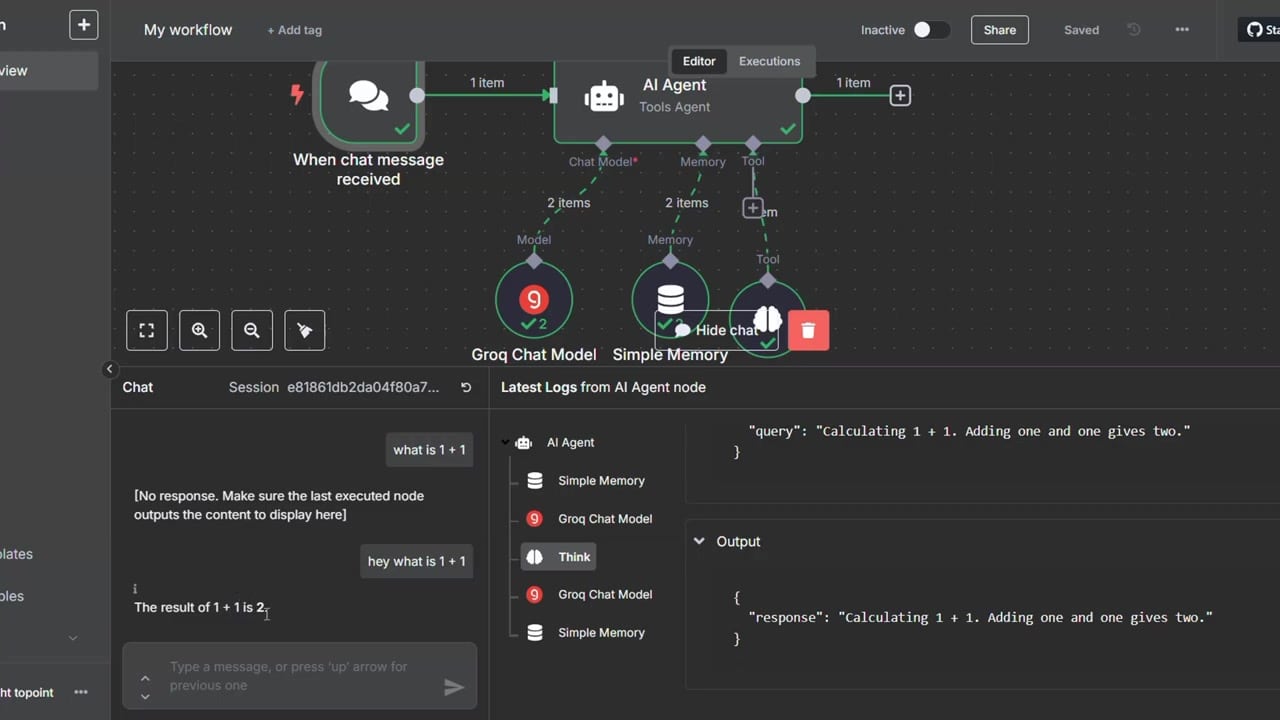This screenshot has height=720, width=1280.
Task: Select the AI Agent node robot icon
Action: point(604,96)
